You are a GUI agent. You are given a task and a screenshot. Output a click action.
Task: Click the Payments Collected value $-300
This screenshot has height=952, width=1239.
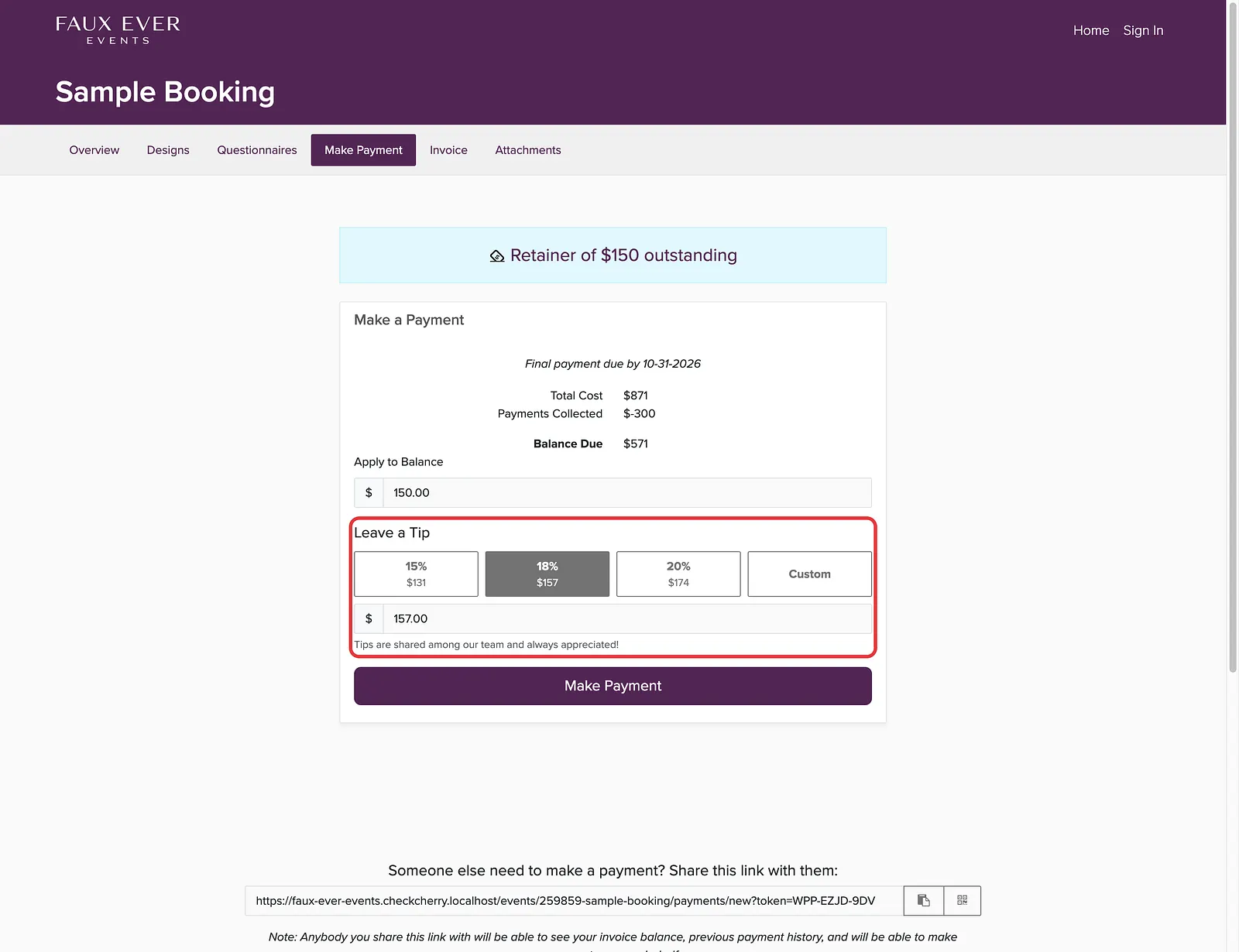click(x=640, y=414)
